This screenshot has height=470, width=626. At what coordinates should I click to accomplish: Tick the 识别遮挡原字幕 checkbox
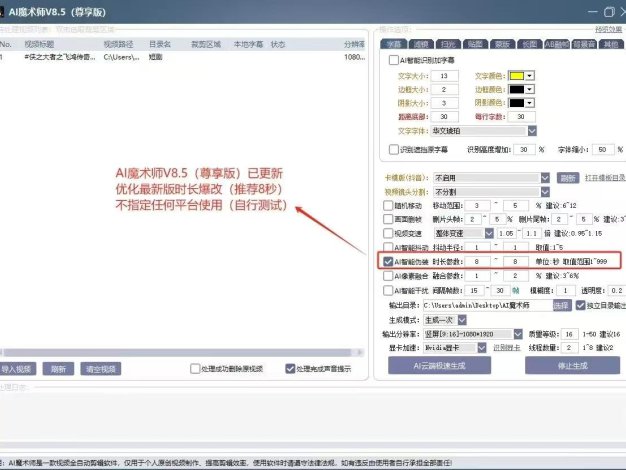393,149
